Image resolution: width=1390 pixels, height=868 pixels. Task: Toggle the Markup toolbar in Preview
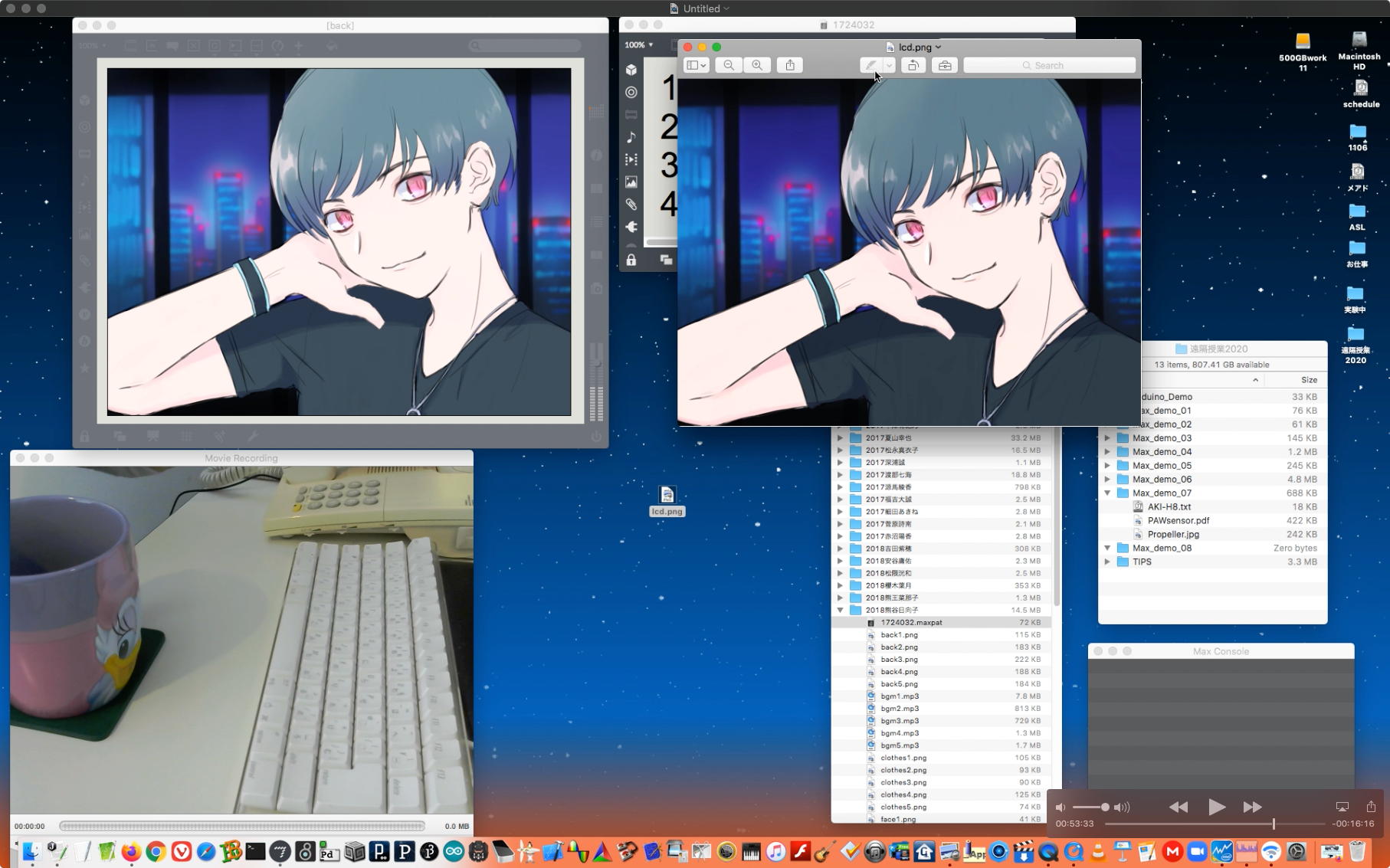click(x=945, y=65)
